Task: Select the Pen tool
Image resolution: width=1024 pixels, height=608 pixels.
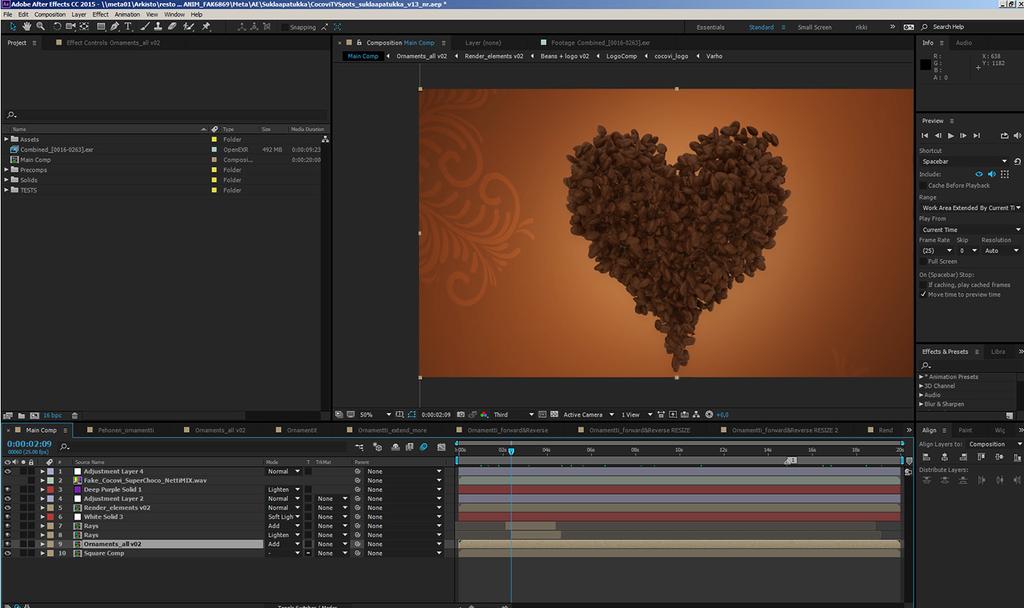Action: (115, 27)
